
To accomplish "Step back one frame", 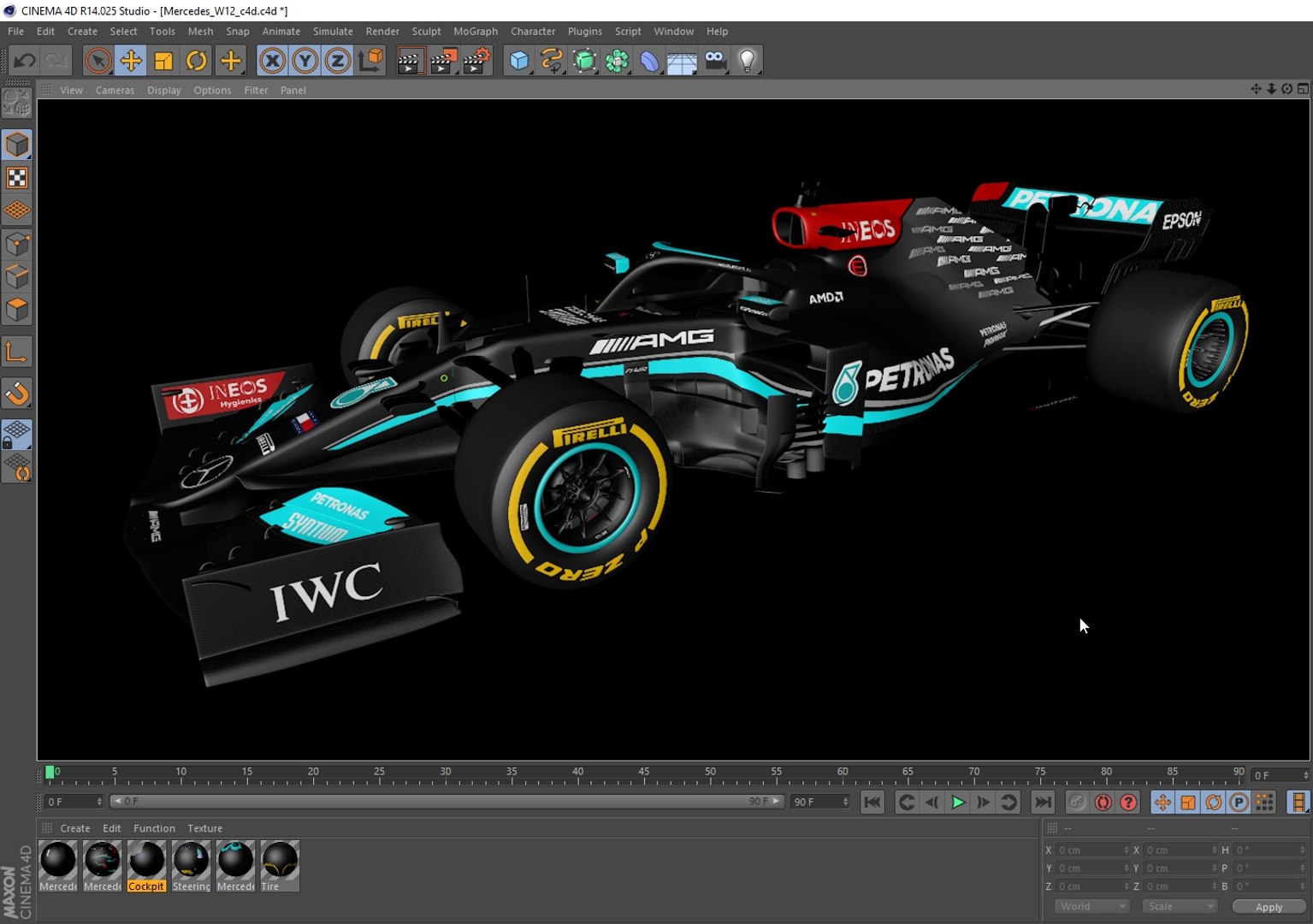I will point(932,802).
